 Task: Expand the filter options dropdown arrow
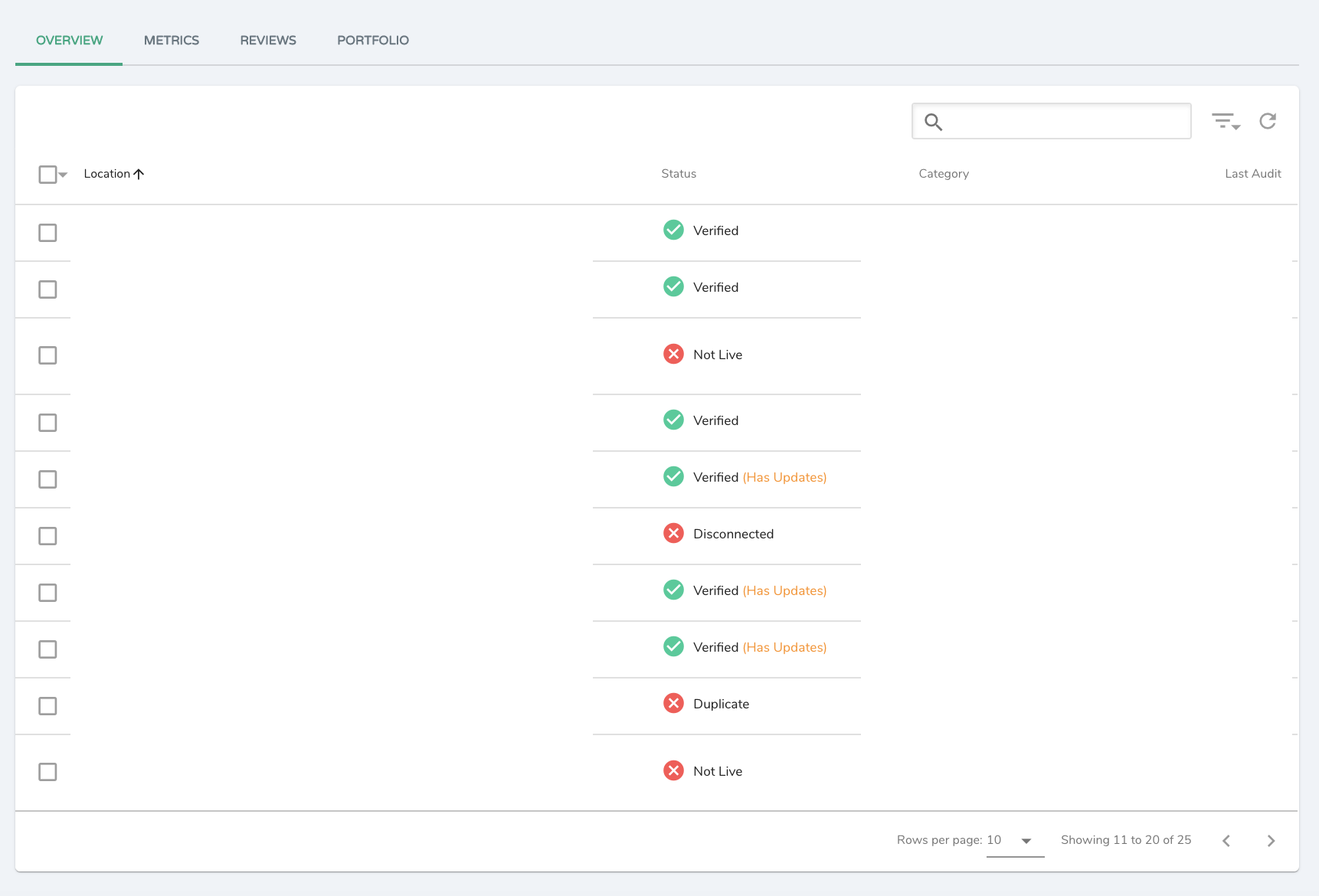[x=1235, y=124]
